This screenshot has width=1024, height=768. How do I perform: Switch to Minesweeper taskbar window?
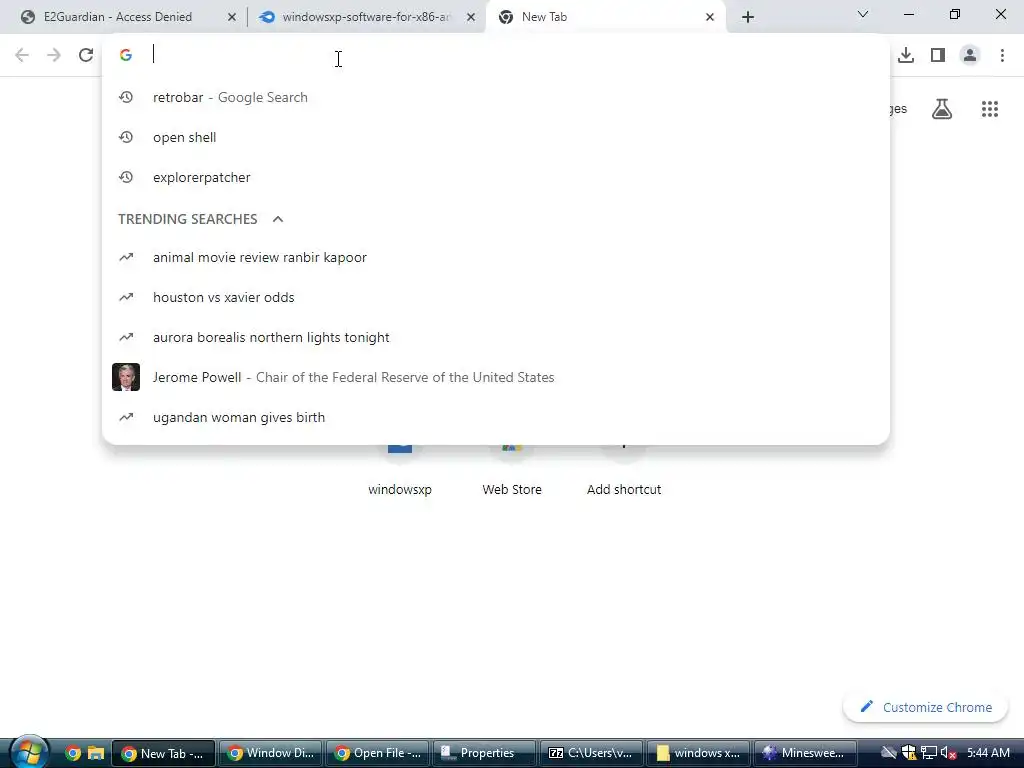pos(805,753)
